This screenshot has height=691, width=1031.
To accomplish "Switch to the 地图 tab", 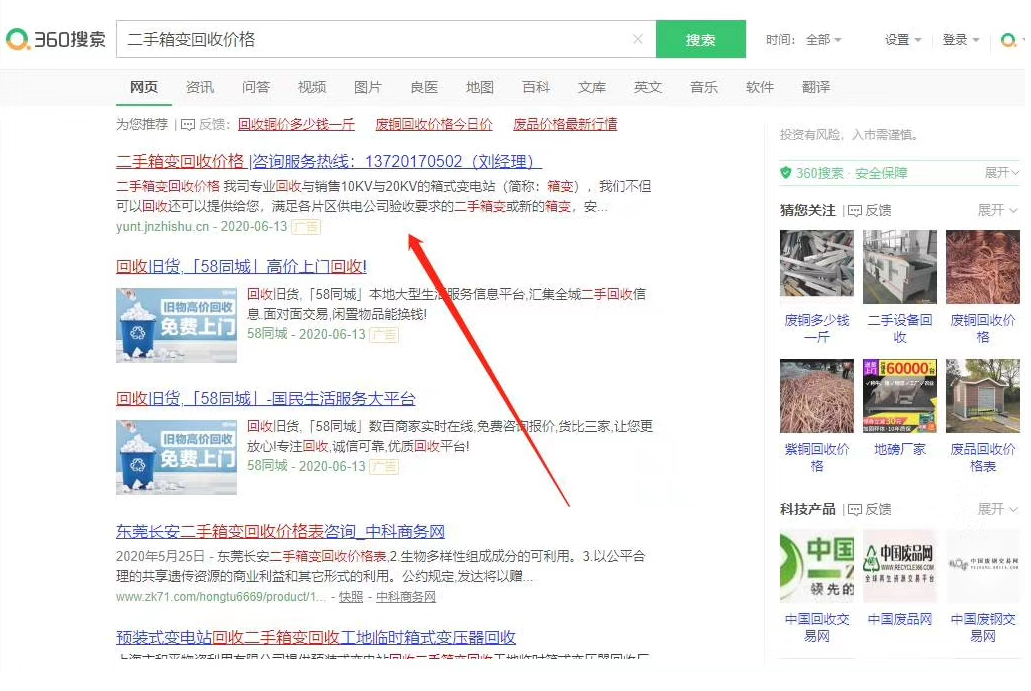I will coord(480,87).
